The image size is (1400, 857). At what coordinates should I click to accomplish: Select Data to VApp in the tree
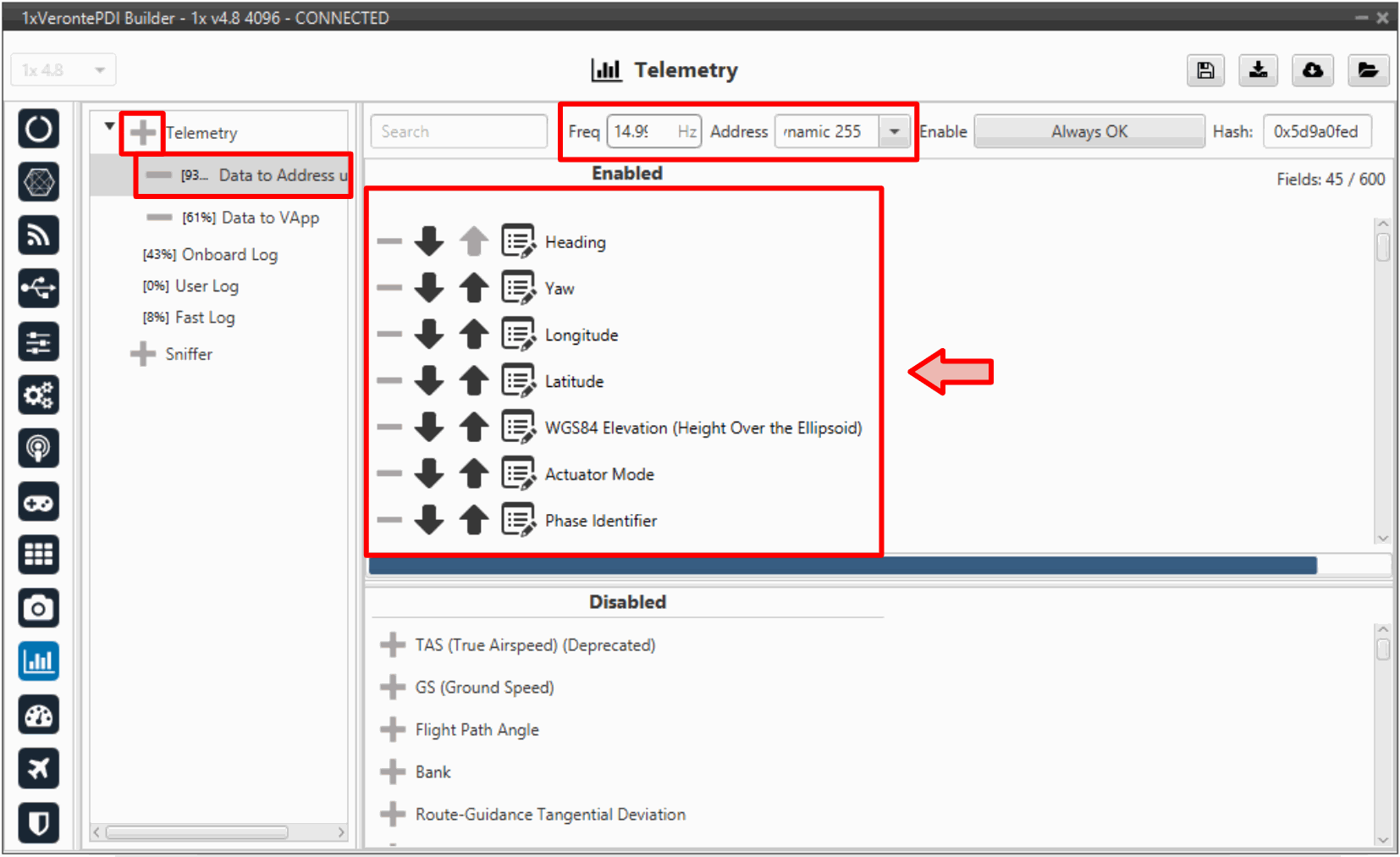point(269,218)
